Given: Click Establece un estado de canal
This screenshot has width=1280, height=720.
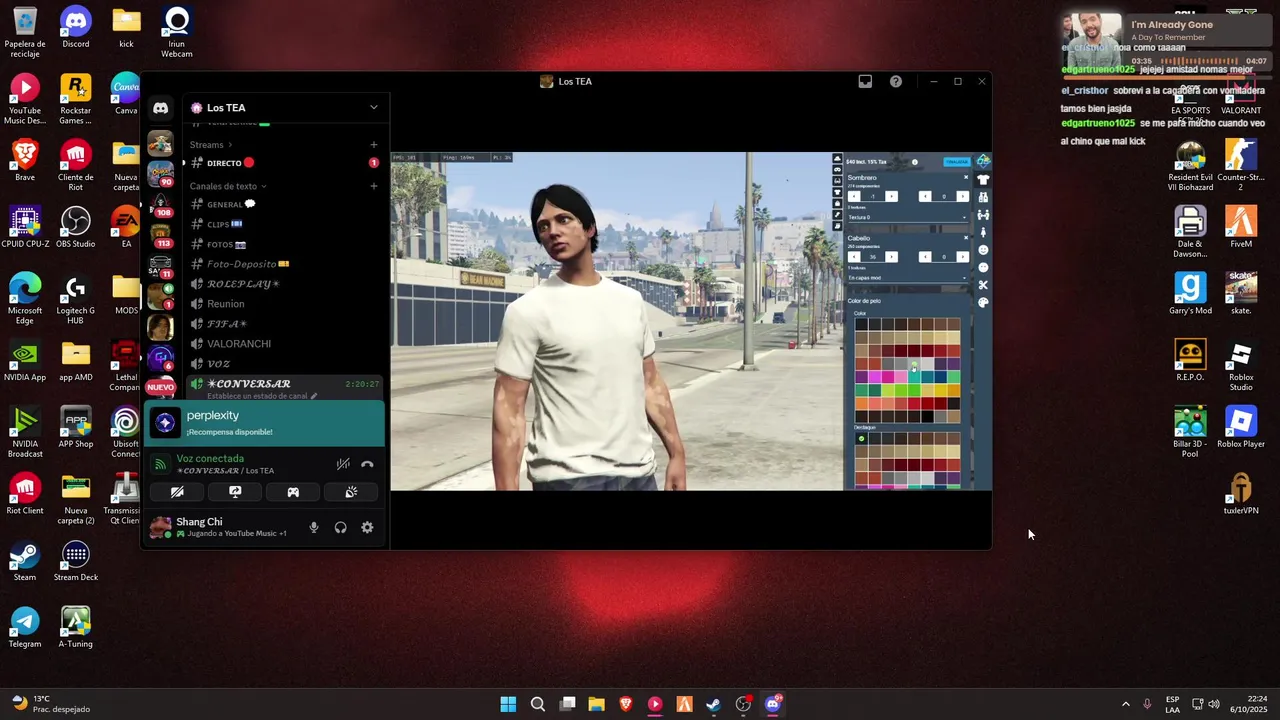Looking at the screenshot, I should click(263, 396).
